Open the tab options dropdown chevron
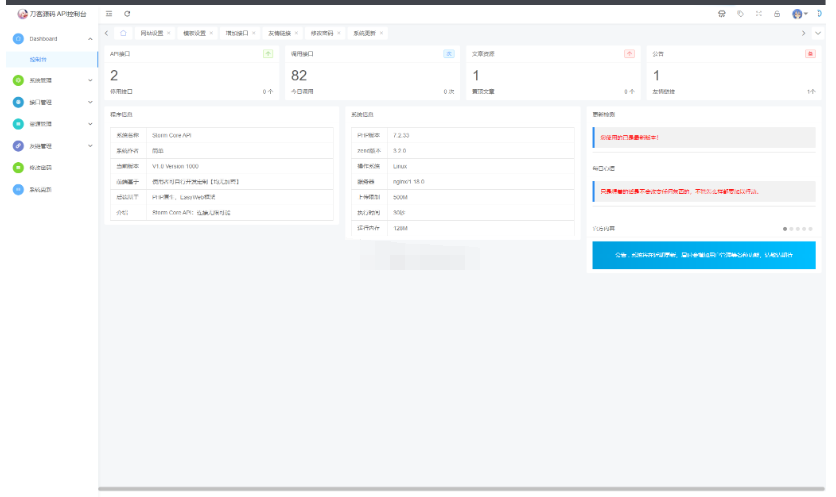836x497 pixels. pos(818,33)
